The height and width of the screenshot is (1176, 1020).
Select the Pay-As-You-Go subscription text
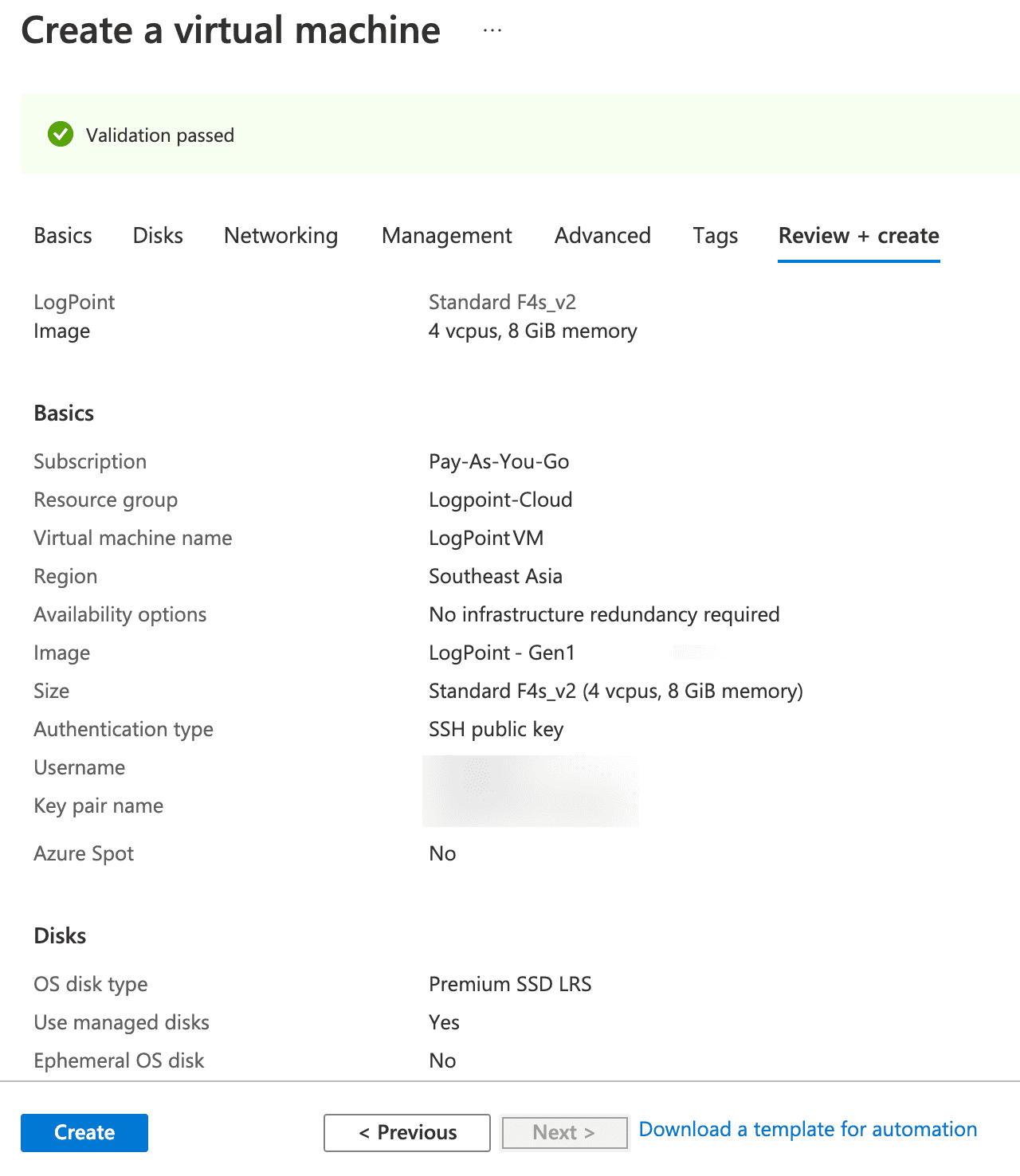pos(500,461)
